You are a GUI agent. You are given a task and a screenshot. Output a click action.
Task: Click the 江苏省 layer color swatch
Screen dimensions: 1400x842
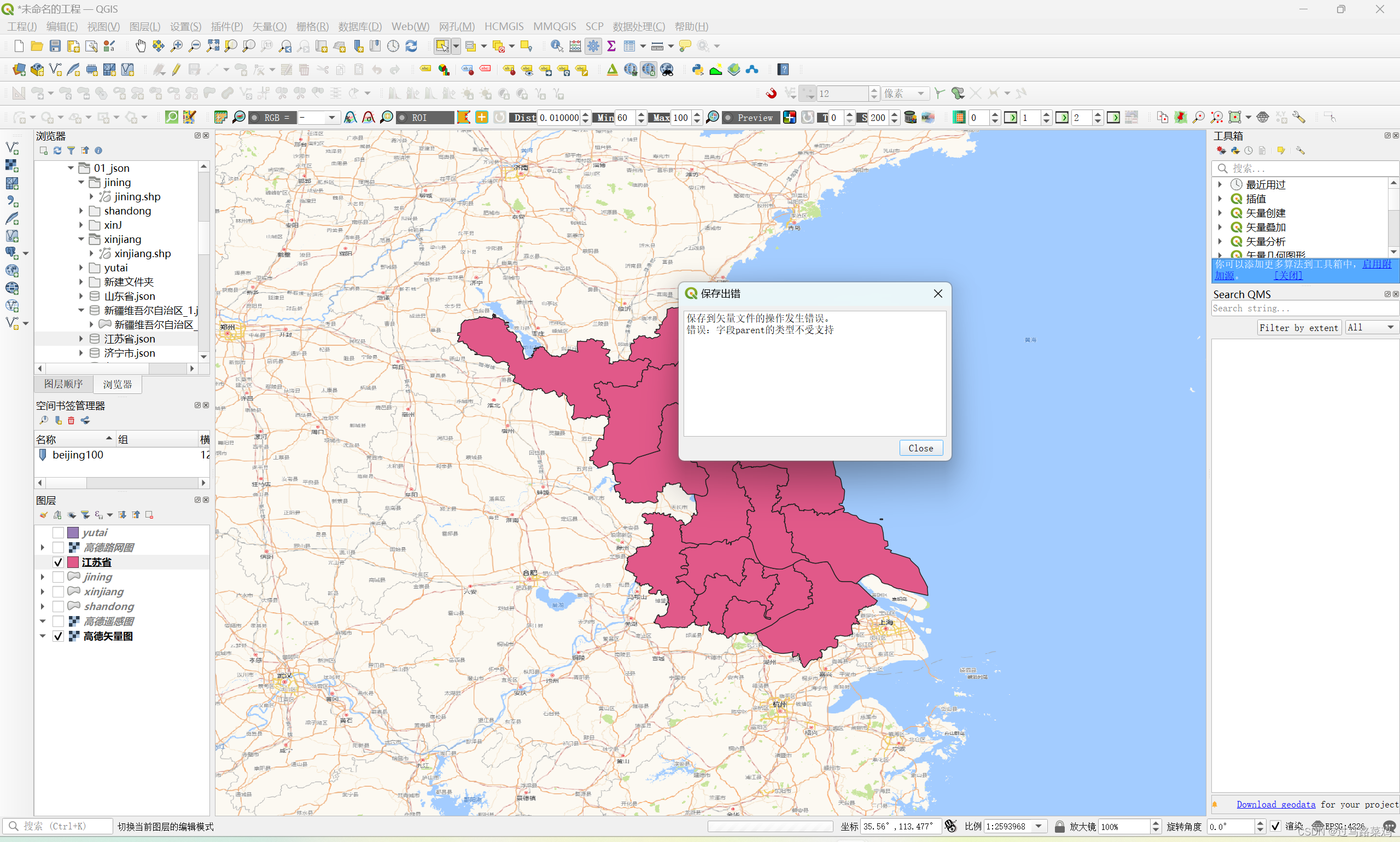[73, 562]
